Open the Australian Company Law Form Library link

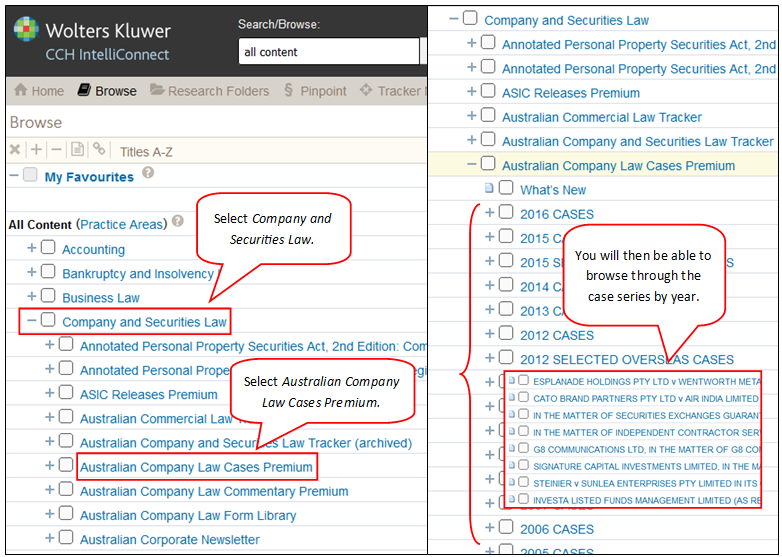188,515
